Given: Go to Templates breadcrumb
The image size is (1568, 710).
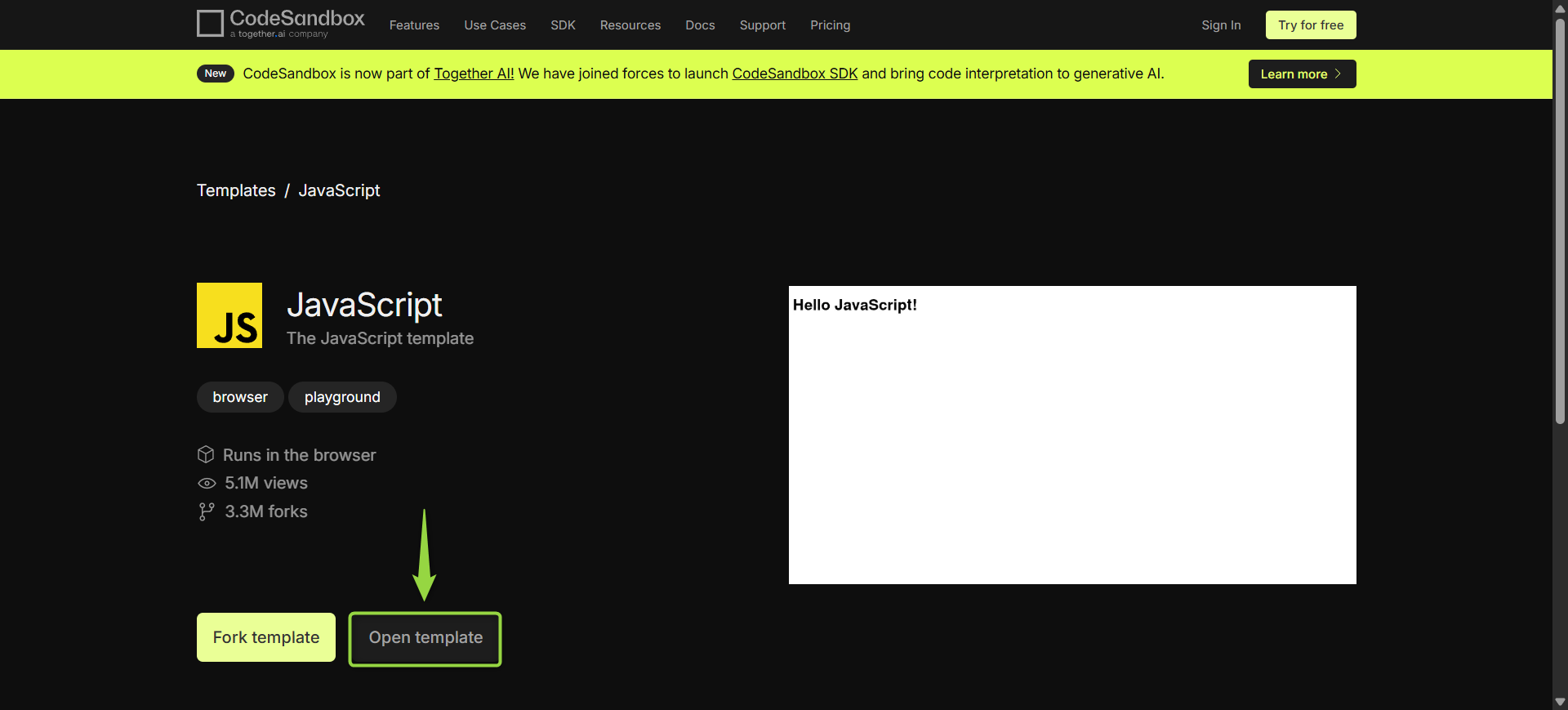Looking at the screenshot, I should click(x=236, y=190).
